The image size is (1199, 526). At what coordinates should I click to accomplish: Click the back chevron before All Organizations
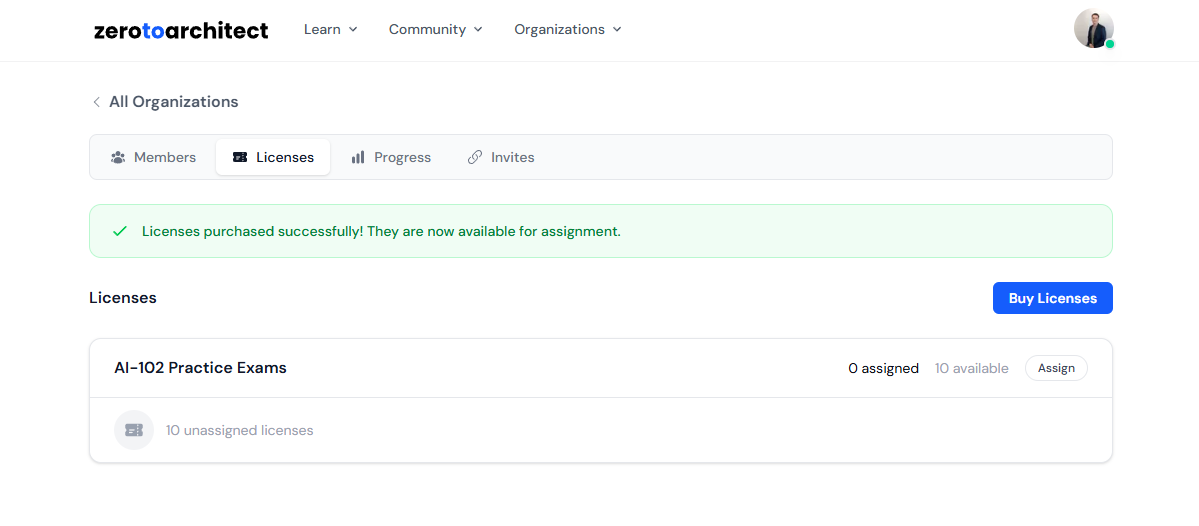click(97, 102)
